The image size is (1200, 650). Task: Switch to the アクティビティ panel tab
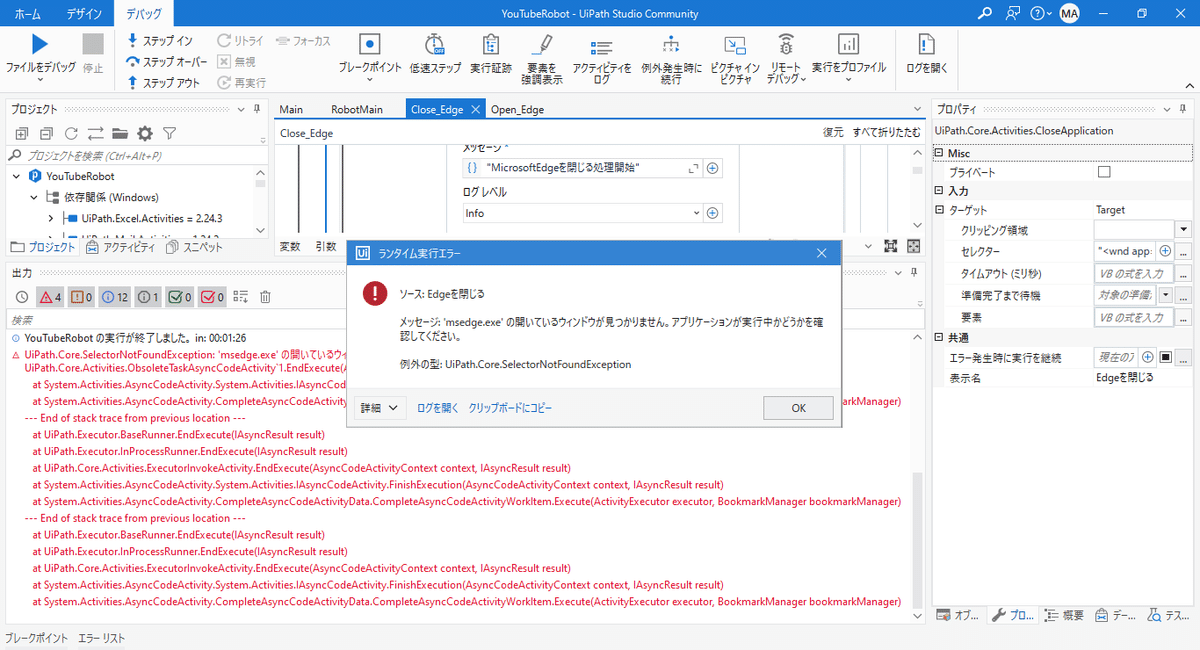click(122, 246)
